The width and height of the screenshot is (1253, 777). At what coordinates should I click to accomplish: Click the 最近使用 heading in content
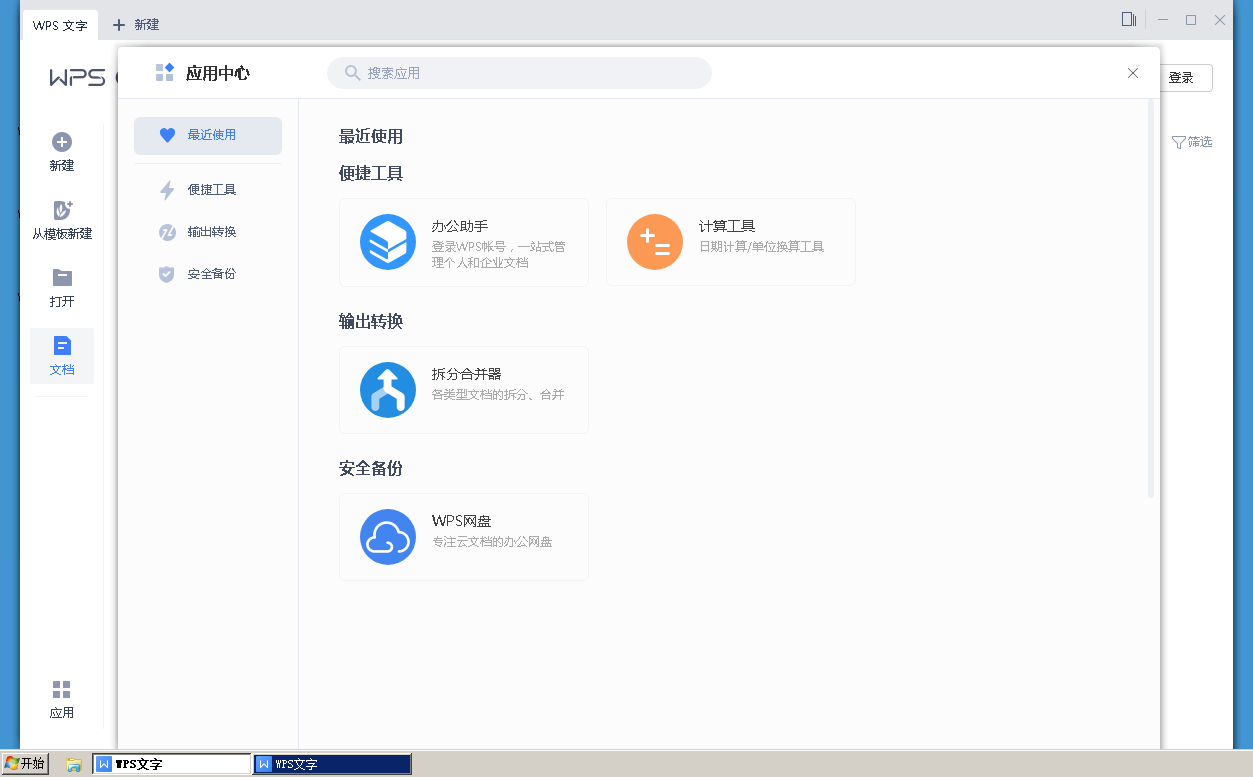[x=371, y=137]
